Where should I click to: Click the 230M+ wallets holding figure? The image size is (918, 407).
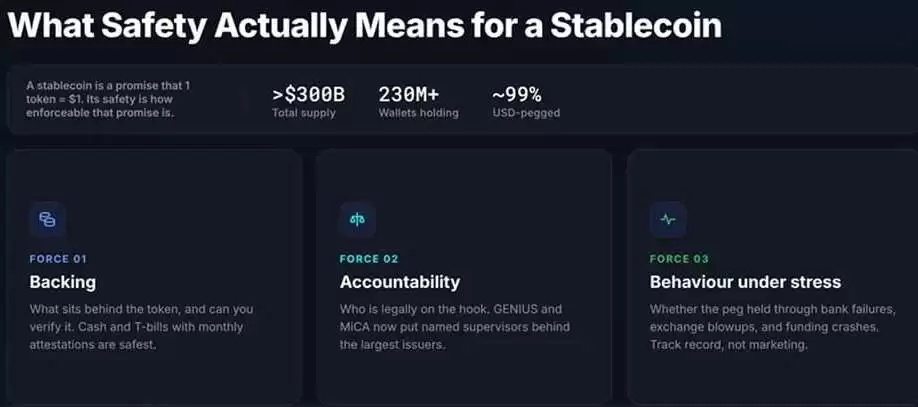(409, 94)
